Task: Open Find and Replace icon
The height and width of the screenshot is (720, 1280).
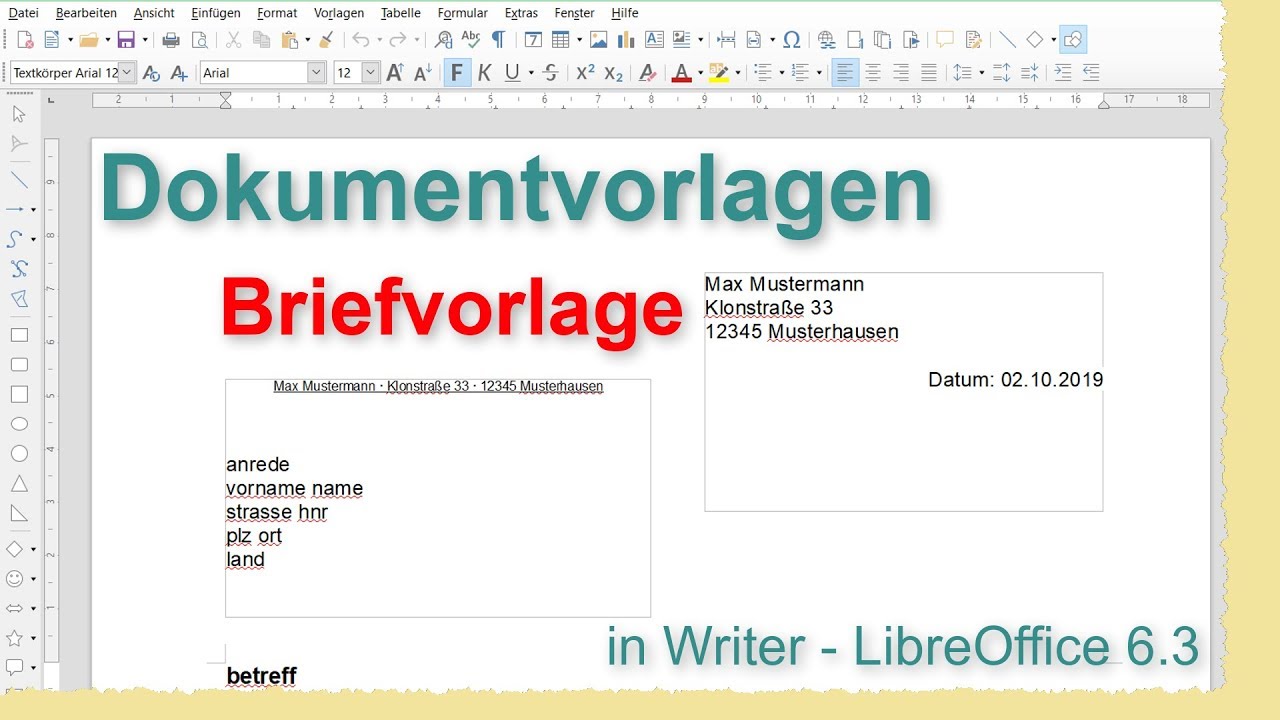Action: tap(444, 40)
